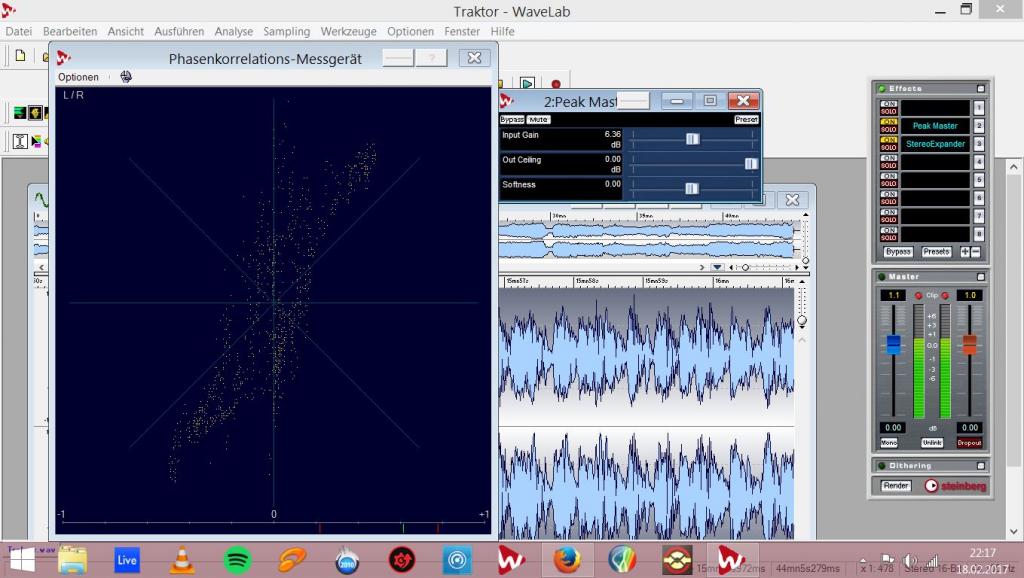The image size is (1024, 578).
Task: Click effect slot number 4 button
Action: click(x=979, y=162)
